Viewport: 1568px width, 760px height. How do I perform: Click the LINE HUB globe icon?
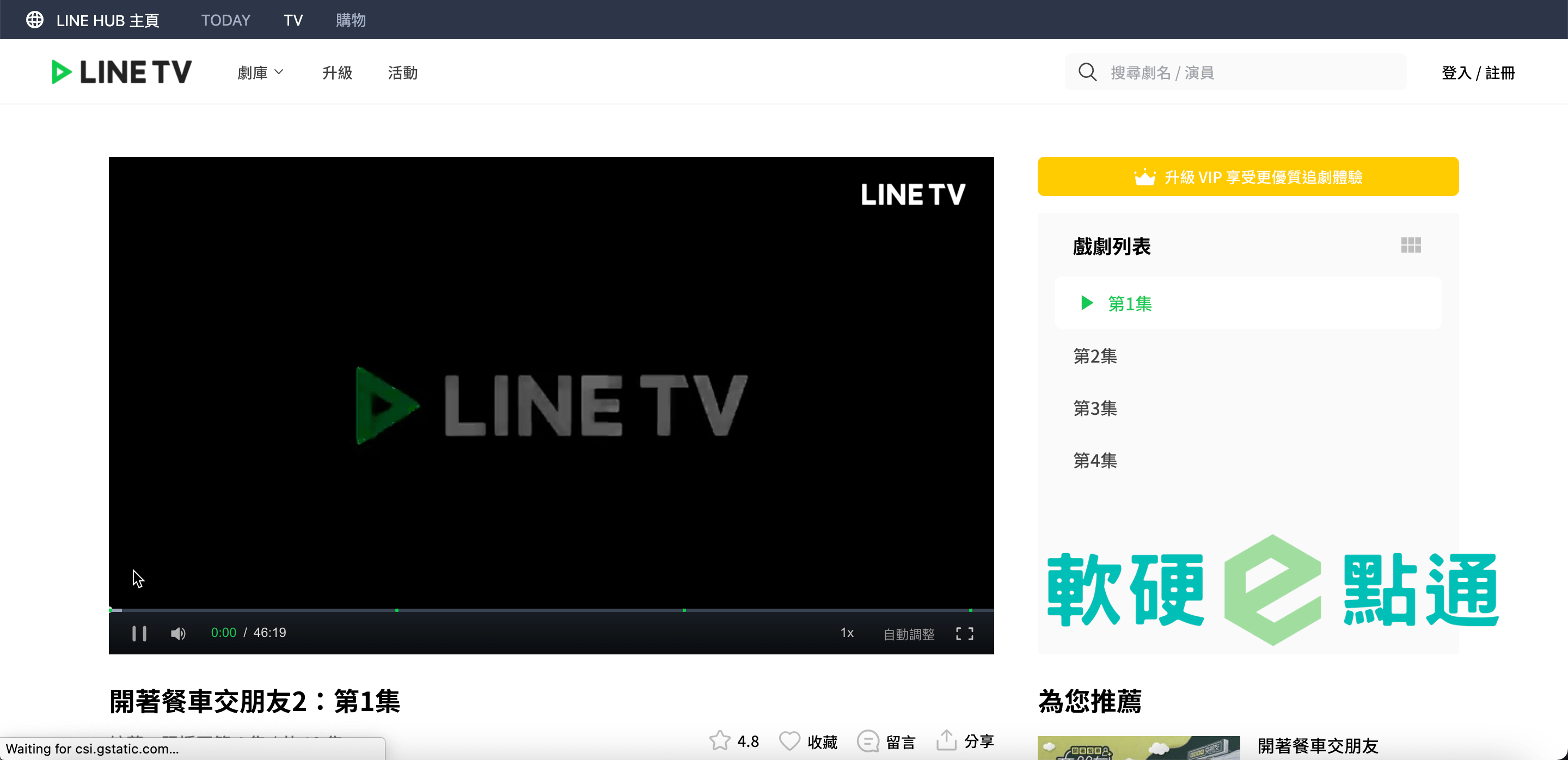coord(35,20)
